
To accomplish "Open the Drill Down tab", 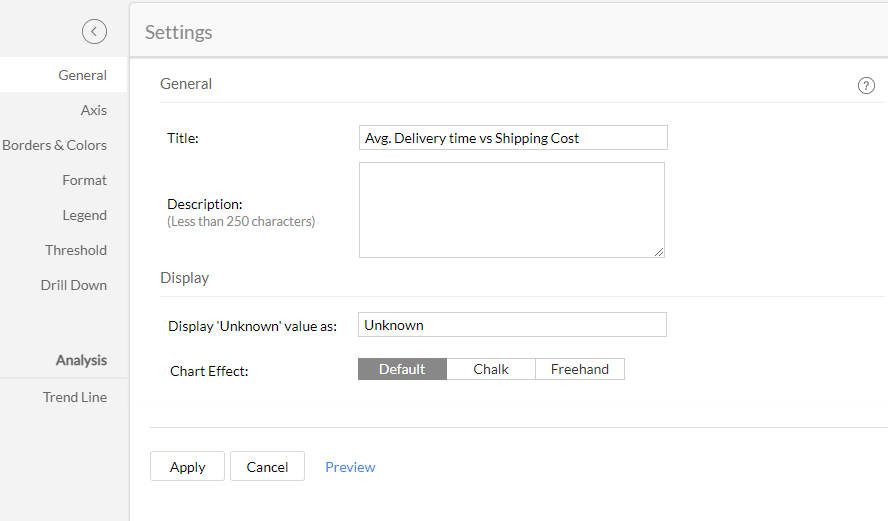I will coord(74,285).
